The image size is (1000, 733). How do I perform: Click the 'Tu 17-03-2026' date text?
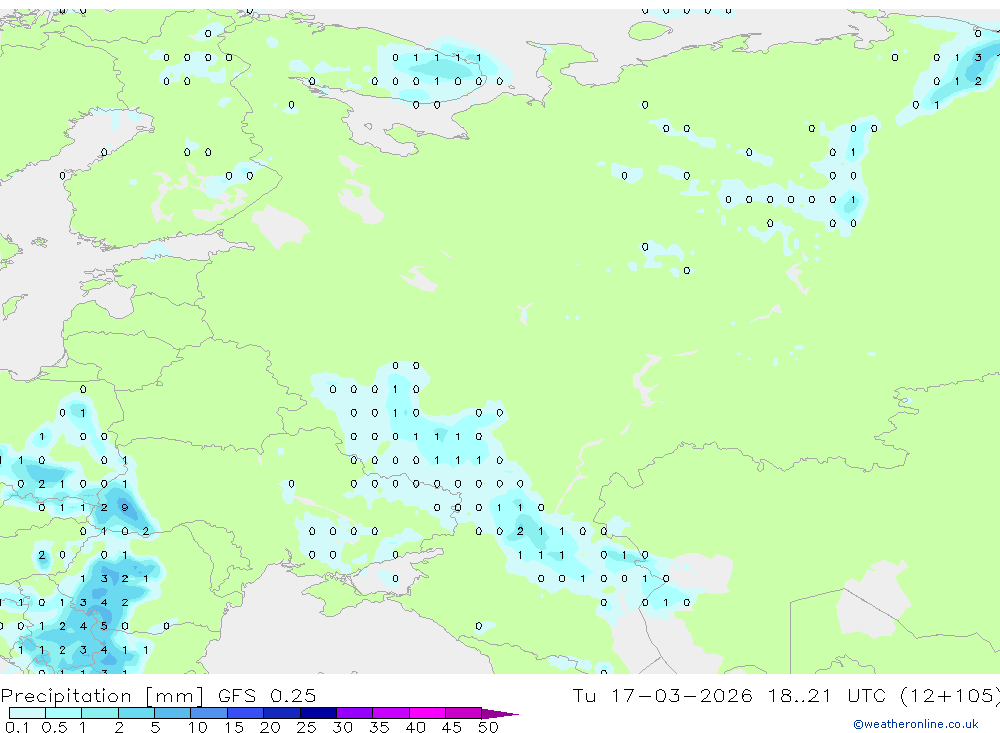pos(662,695)
